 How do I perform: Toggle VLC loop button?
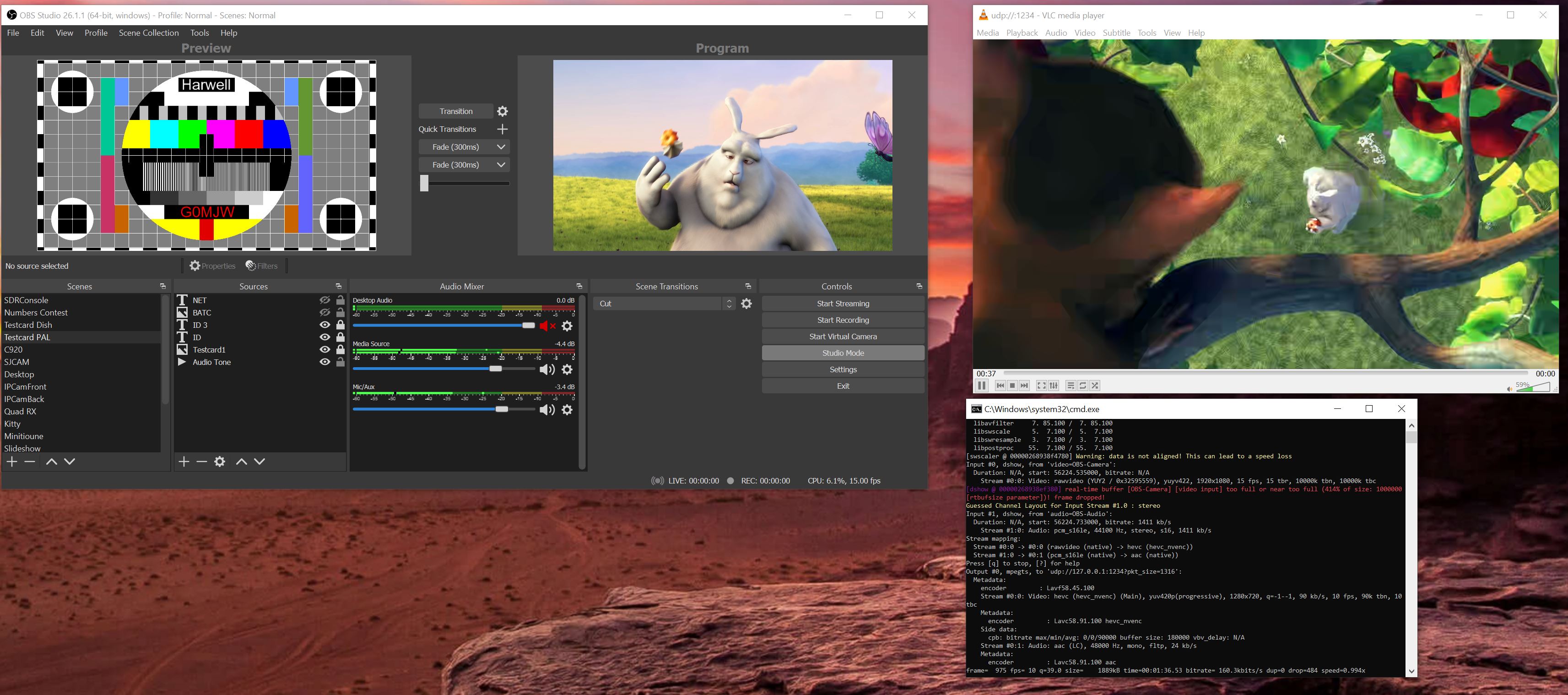[1083, 386]
